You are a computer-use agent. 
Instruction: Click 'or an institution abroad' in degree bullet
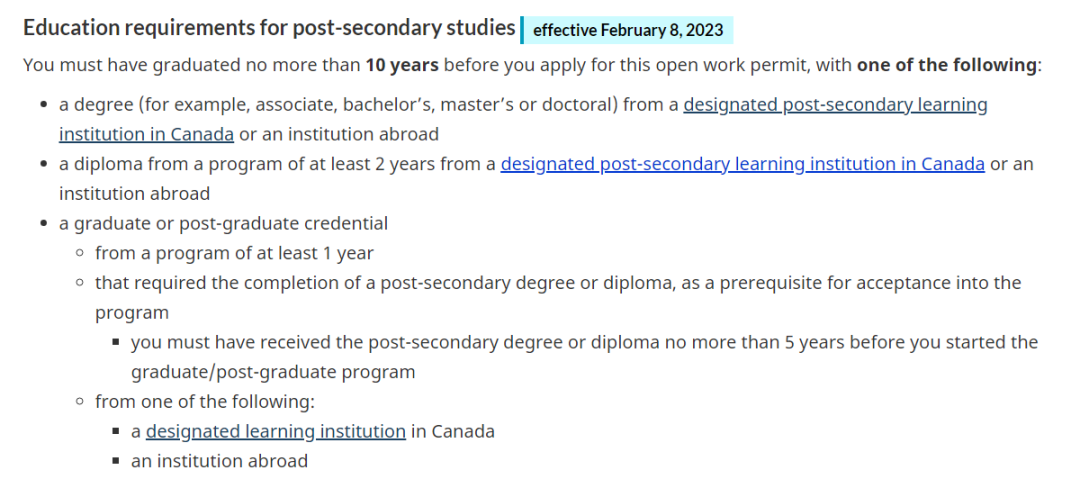(x=338, y=134)
